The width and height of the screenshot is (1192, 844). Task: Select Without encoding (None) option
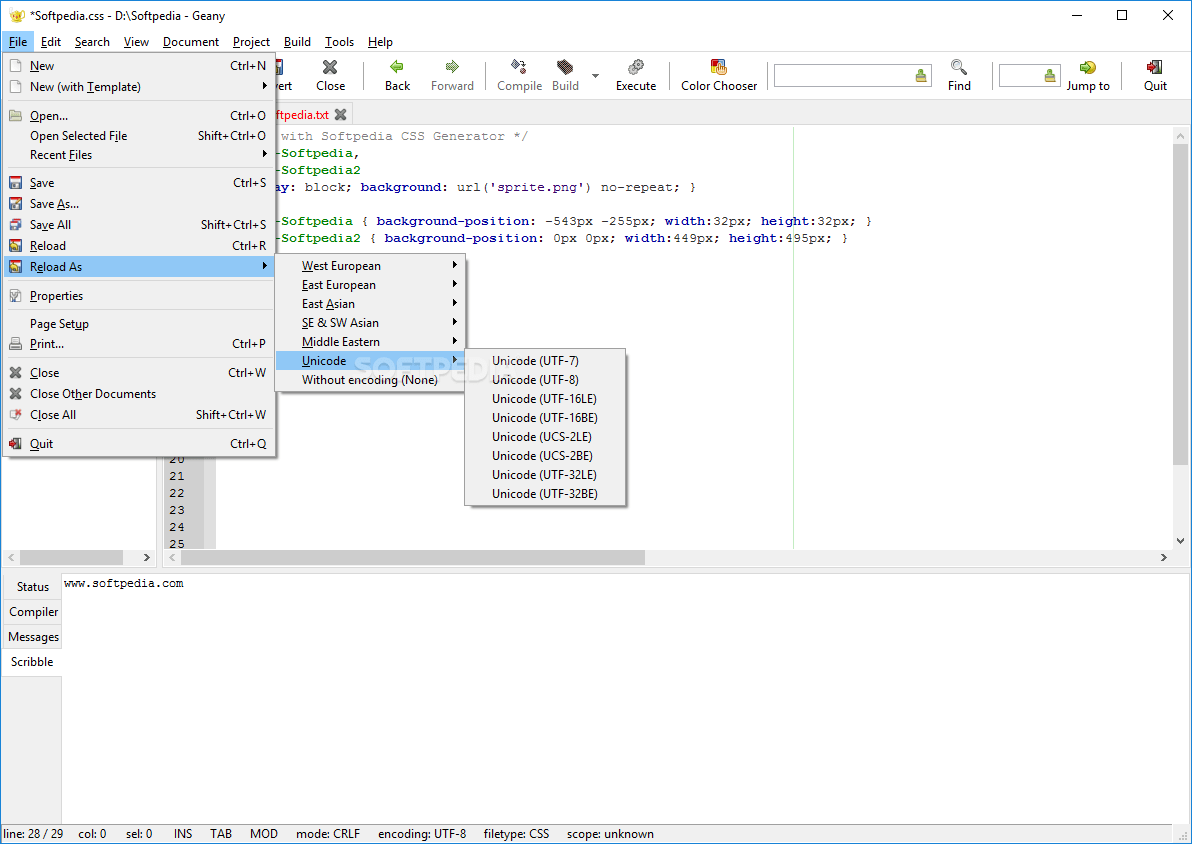click(x=370, y=379)
